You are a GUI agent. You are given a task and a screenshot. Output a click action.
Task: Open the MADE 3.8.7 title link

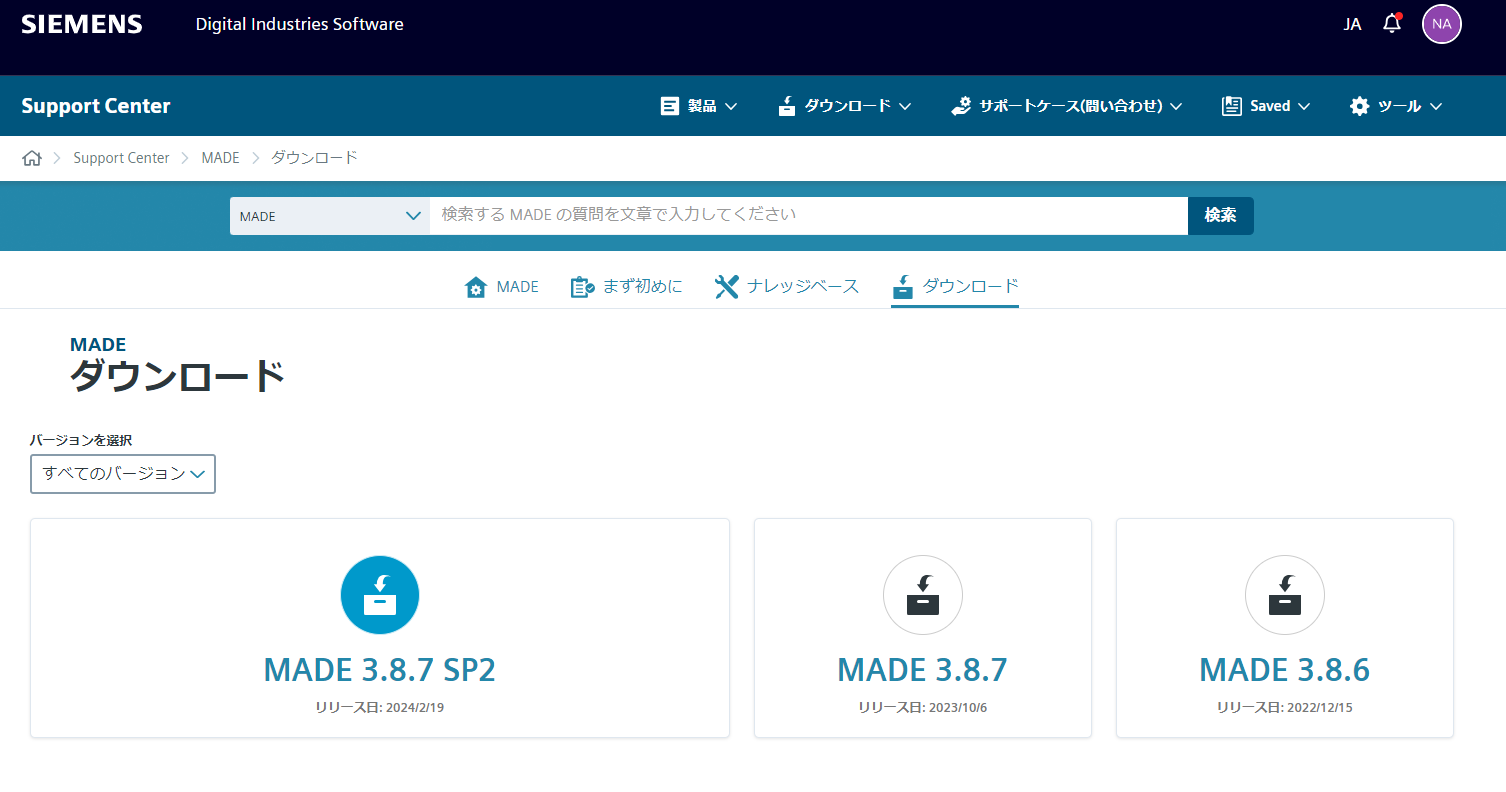point(922,670)
